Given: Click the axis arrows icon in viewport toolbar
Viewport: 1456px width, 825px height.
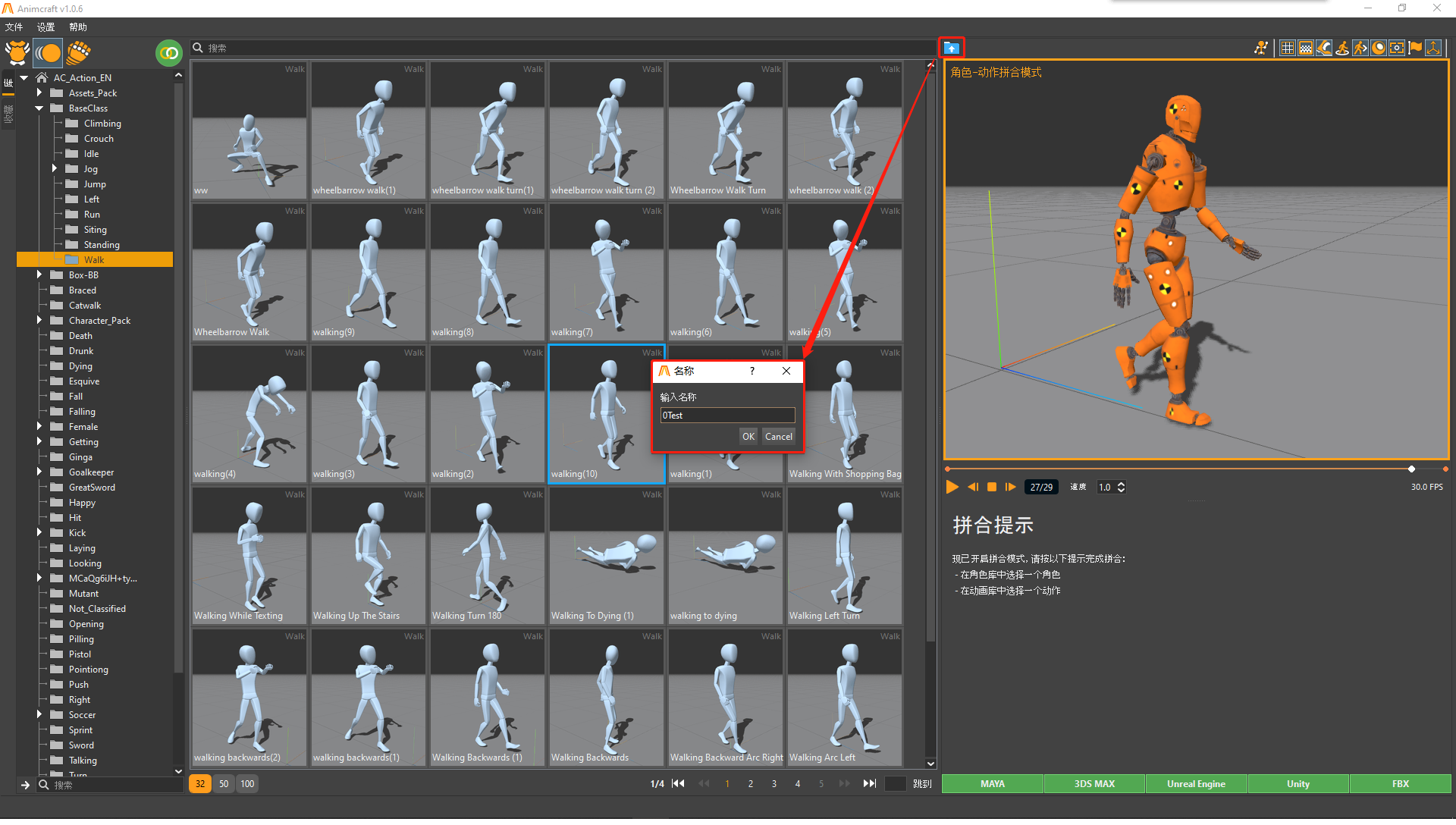Looking at the screenshot, I should tap(1433, 48).
